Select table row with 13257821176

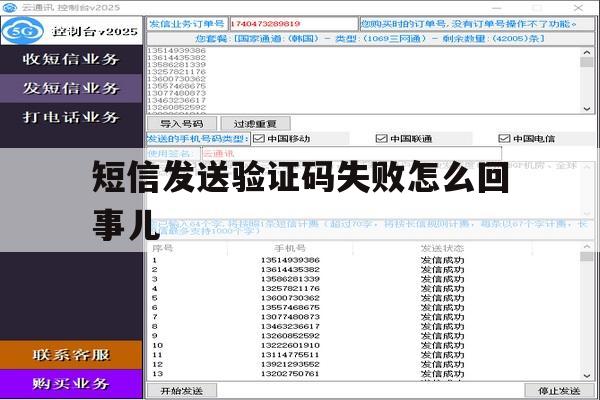coord(364,289)
